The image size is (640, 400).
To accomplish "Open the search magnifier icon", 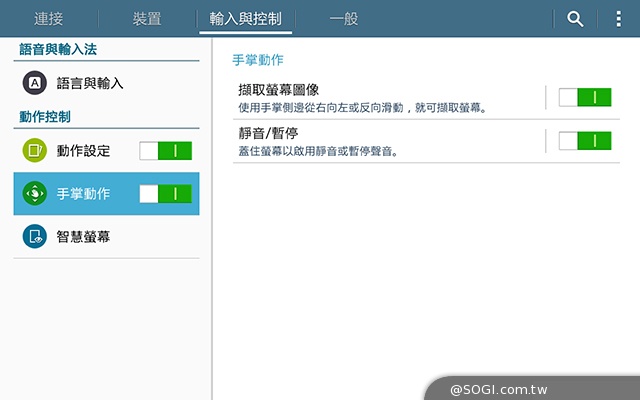I will click(x=575, y=18).
